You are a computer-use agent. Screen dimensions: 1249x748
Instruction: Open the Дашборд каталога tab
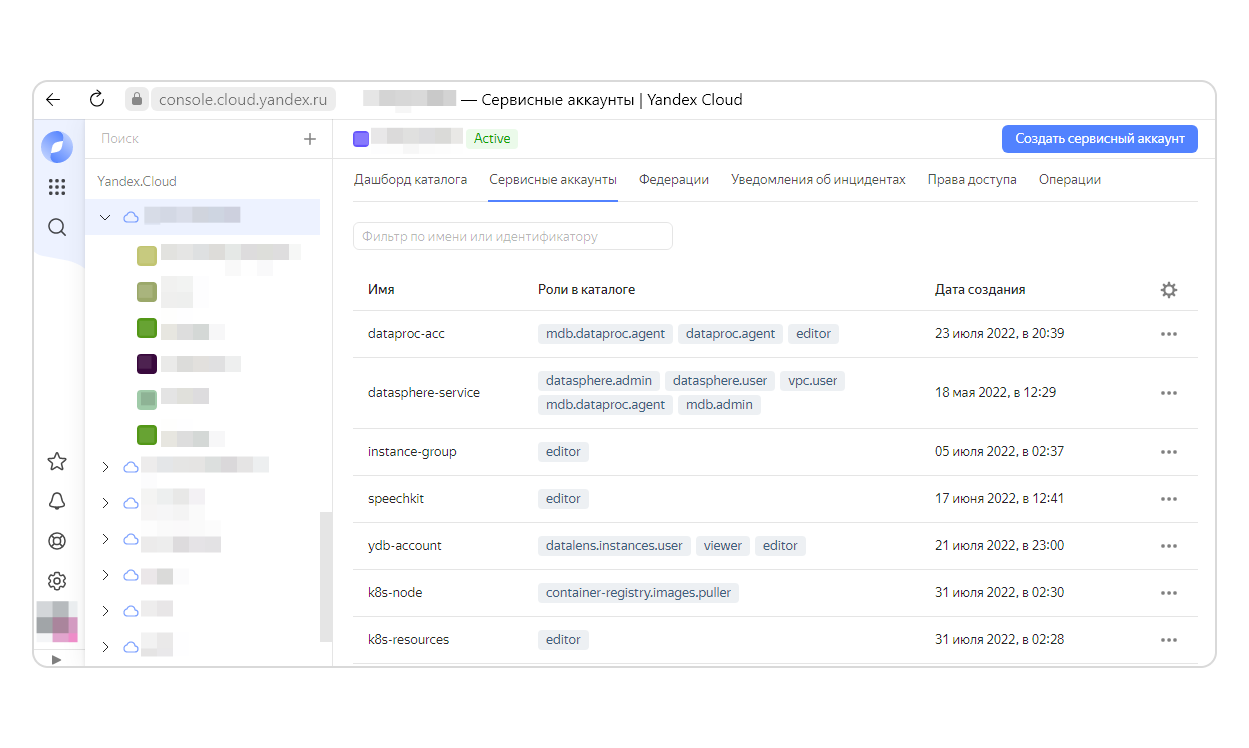410,180
